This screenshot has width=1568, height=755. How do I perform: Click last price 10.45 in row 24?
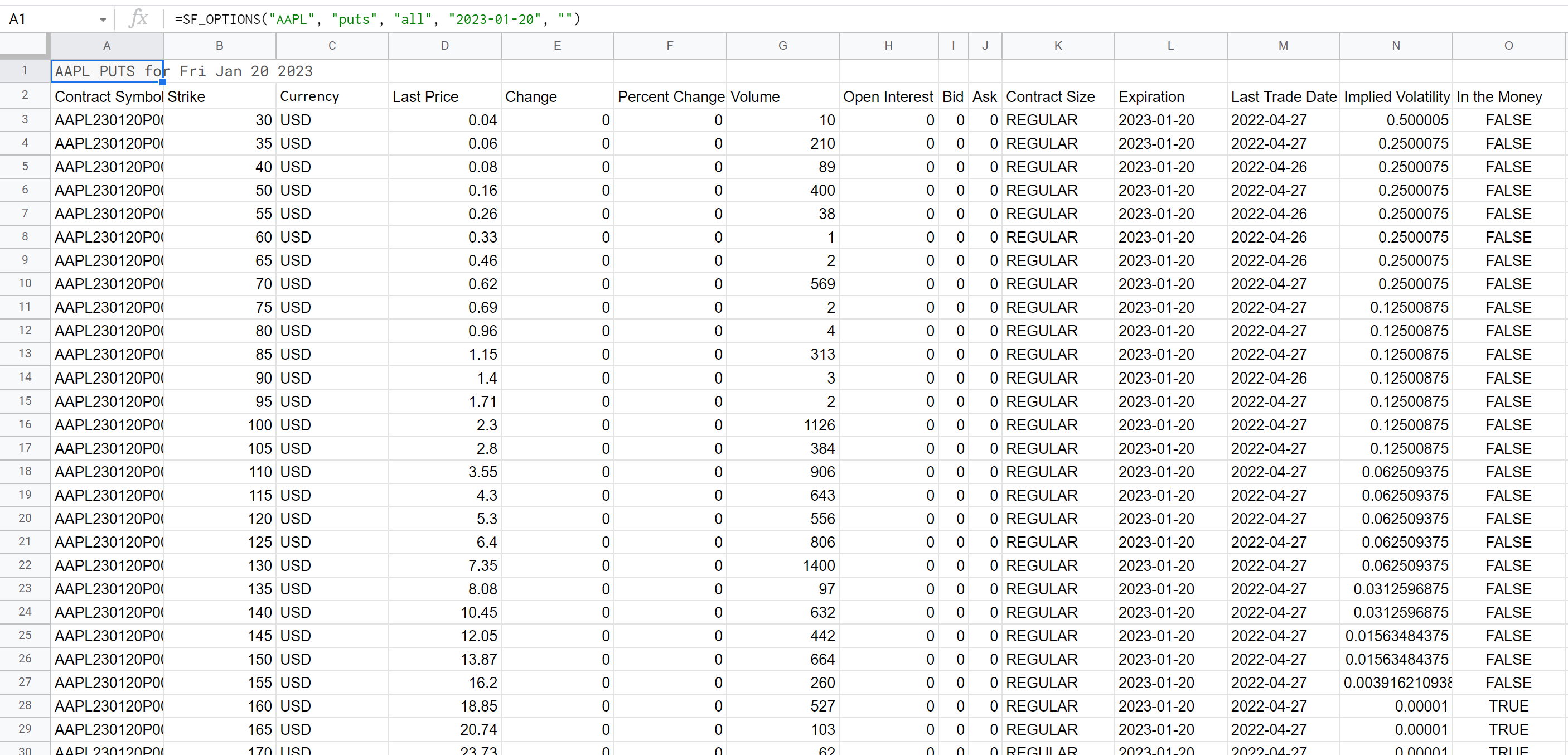(x=444, y=612)
